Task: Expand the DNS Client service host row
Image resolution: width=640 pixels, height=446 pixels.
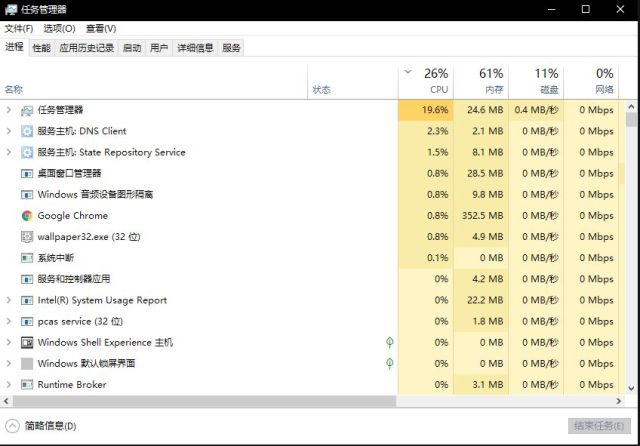Action: pos(9,131)
